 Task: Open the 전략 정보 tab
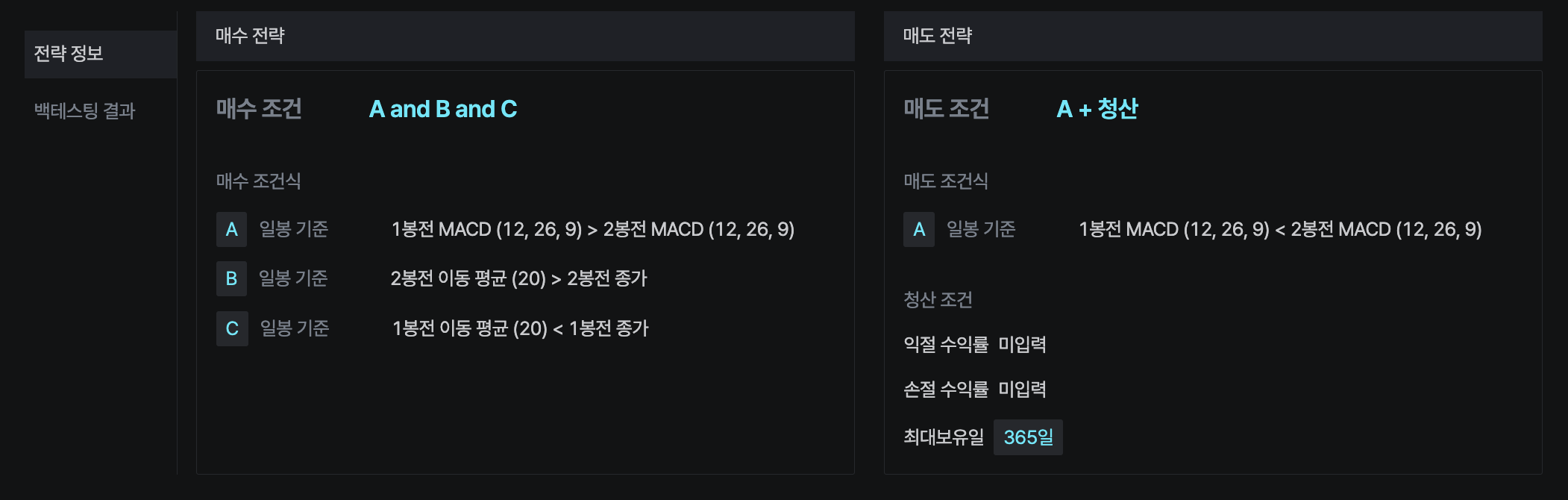(69, 54)
